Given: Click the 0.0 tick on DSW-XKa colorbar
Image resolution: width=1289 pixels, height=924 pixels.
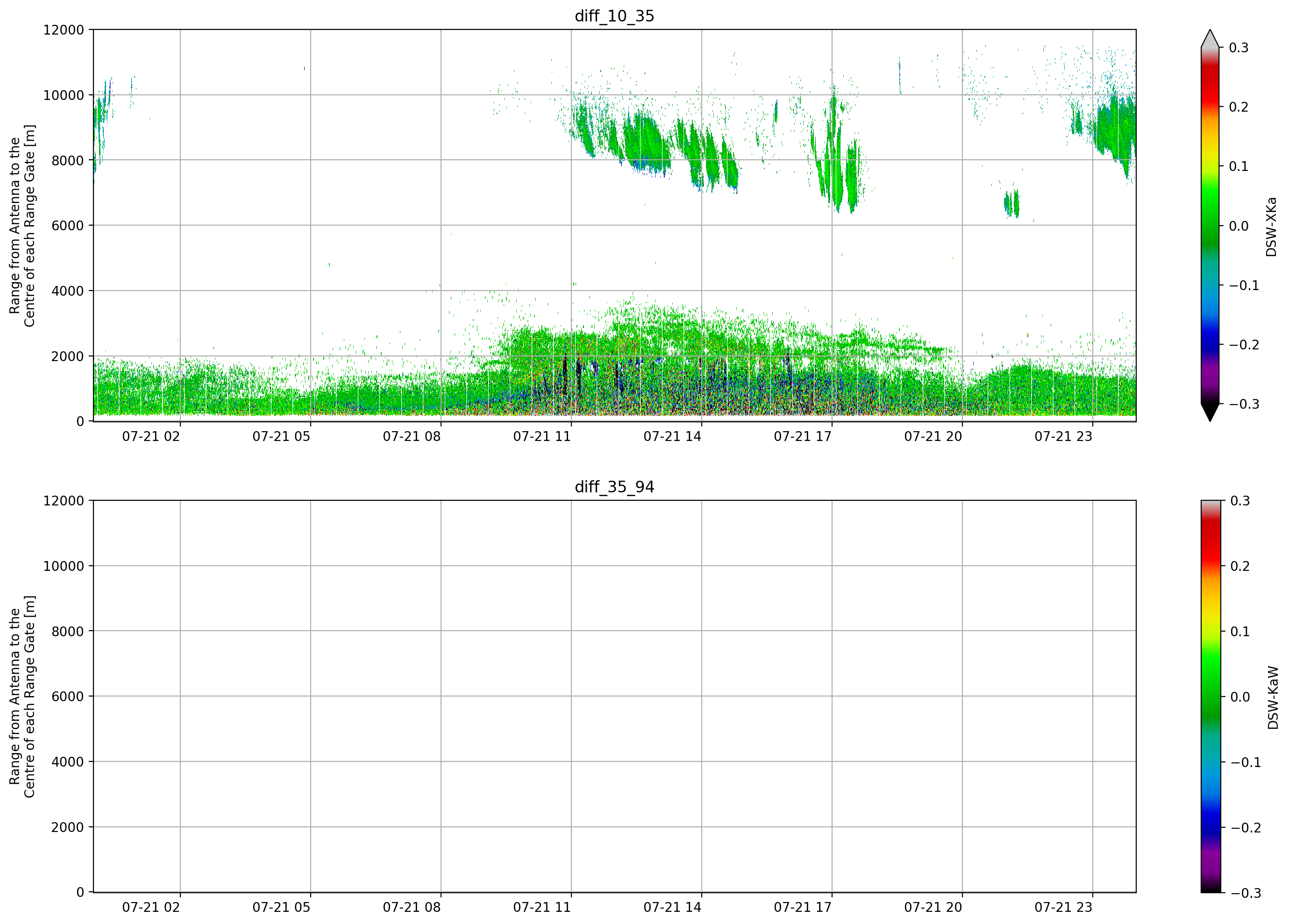Looking at the screenshot, I should [1239, 226].
